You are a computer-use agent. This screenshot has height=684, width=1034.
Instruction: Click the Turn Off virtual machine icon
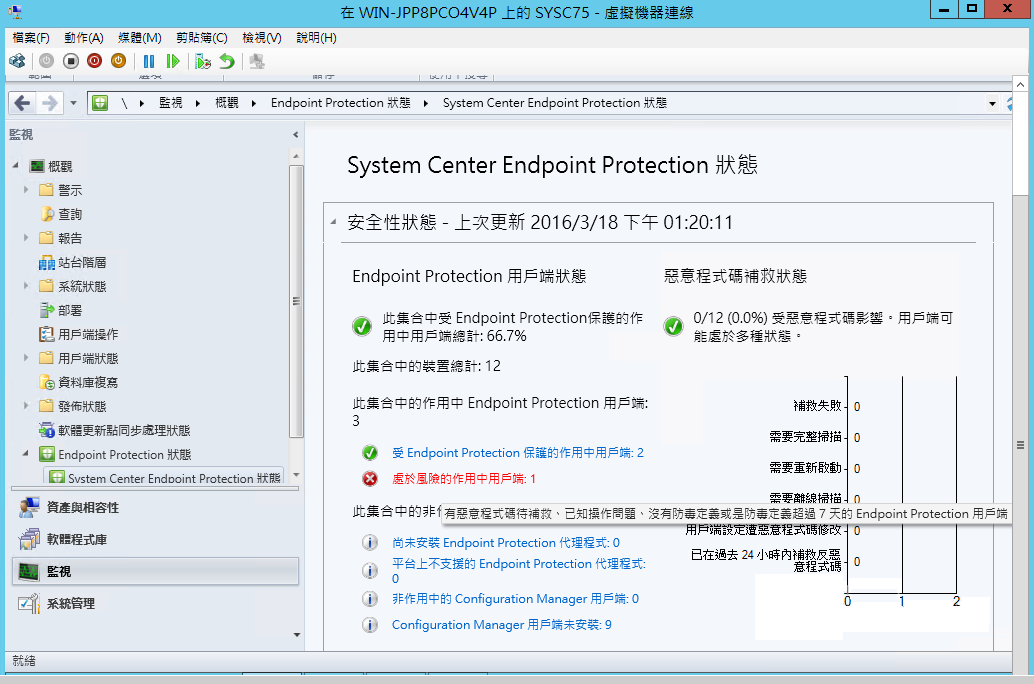[71, 61]
